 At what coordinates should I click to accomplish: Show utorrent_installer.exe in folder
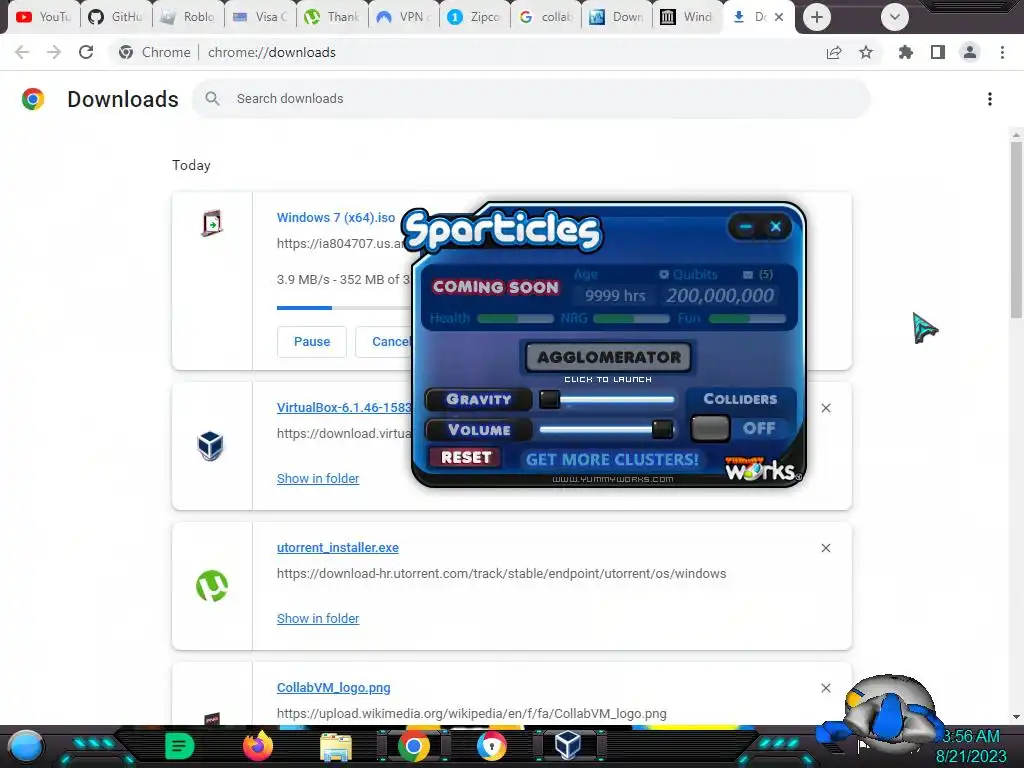(x=318, y=618)
